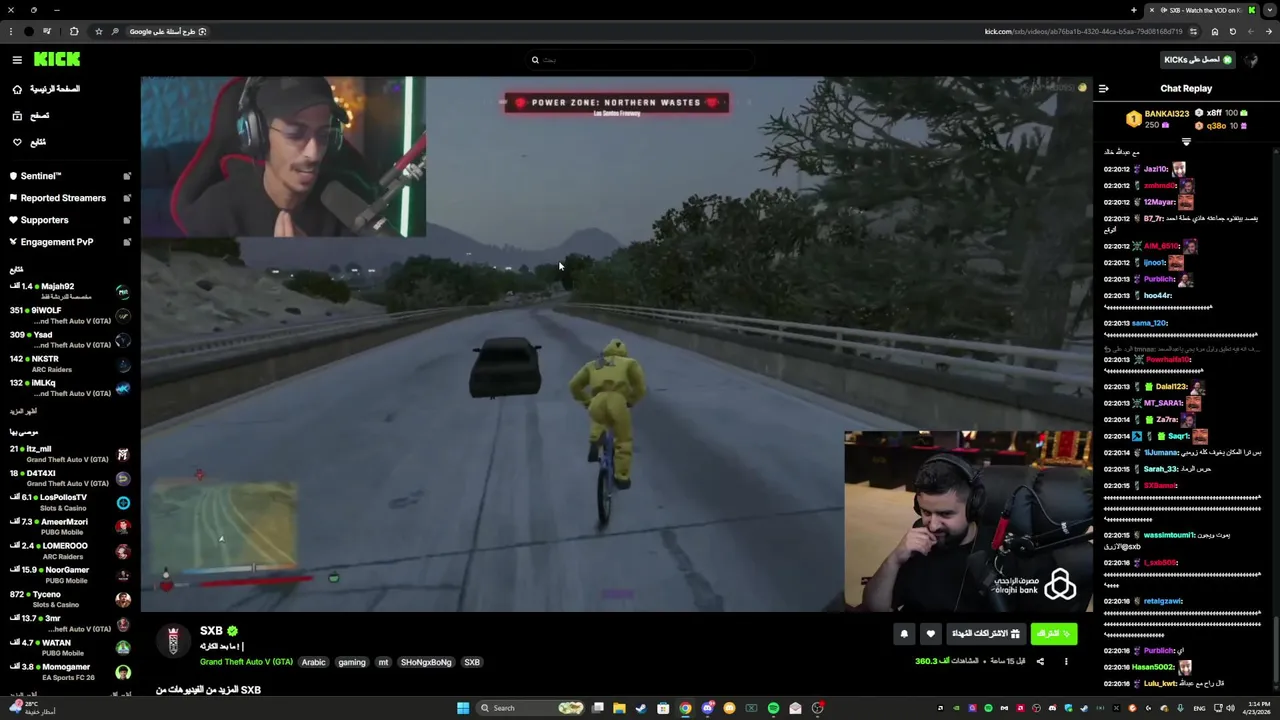Open Grand Theft Auto V category link
Image resolution: width=1280 pixels, height=720 pixels.
click(246, 662)
